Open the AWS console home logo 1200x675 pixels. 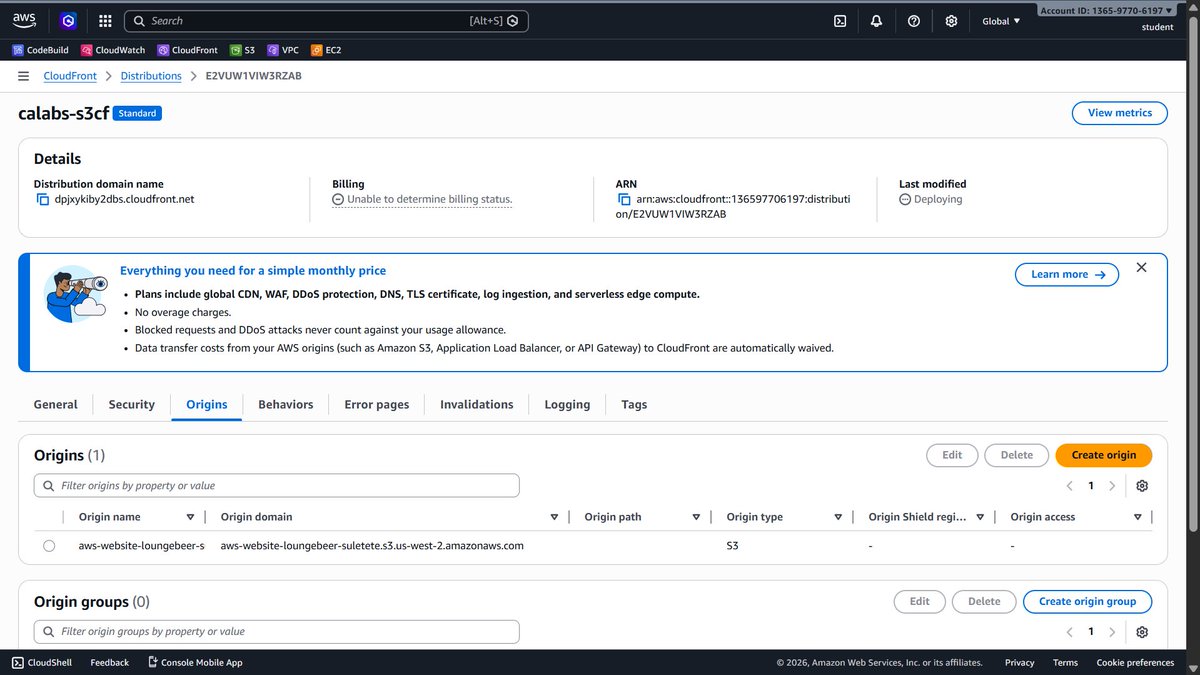click(x=25, y=20)
